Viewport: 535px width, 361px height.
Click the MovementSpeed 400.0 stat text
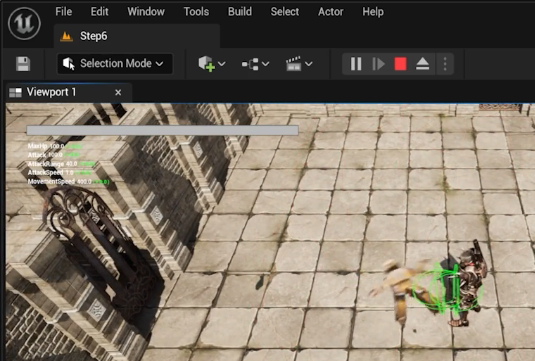point(68,182)
